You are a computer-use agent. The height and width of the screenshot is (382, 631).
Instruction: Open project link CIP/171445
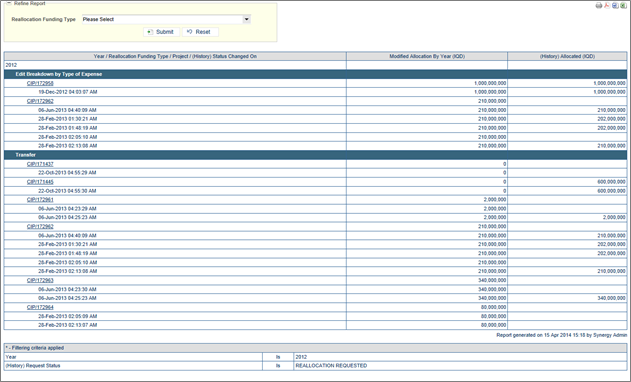(40, 182)
